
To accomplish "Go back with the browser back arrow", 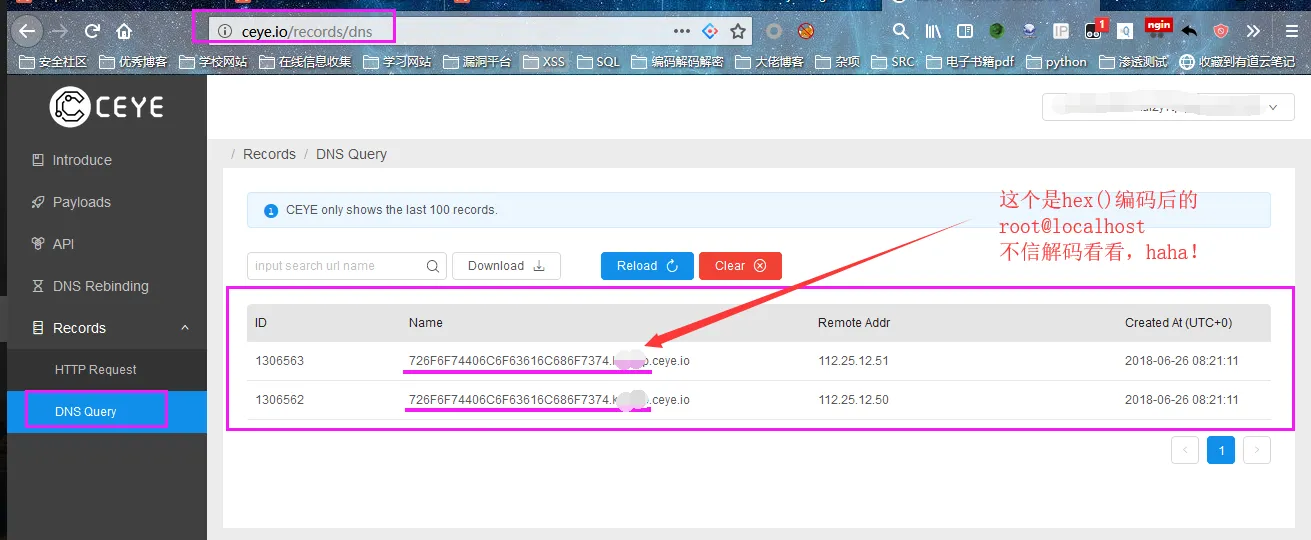I will click(x=27, y=31).
